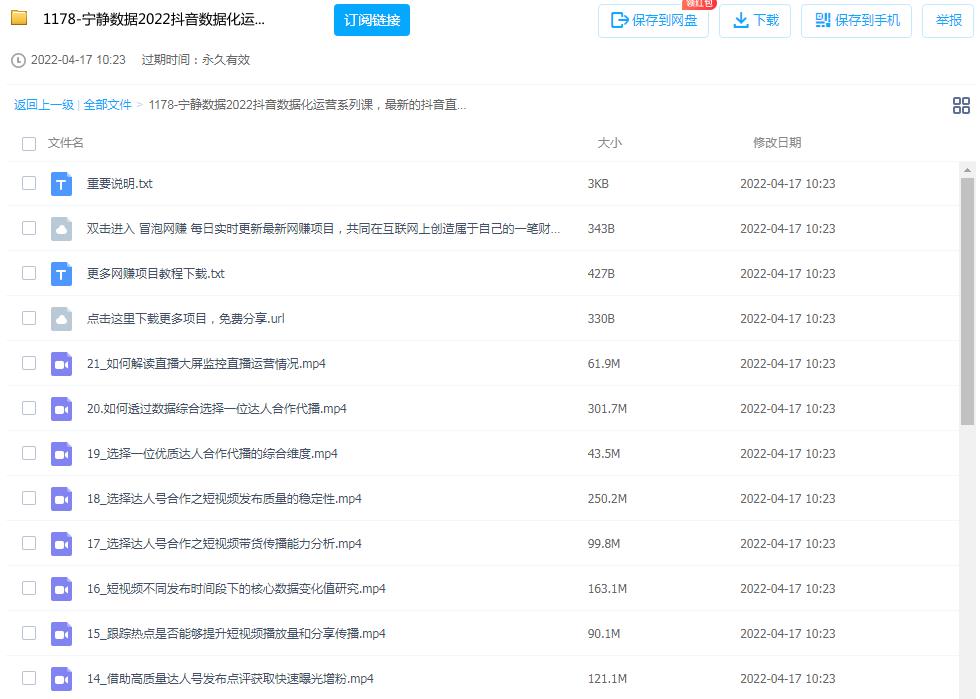Open file 更多网赚项目教程下载.txt
Screen dimensions: 980x699
(156, 274)
